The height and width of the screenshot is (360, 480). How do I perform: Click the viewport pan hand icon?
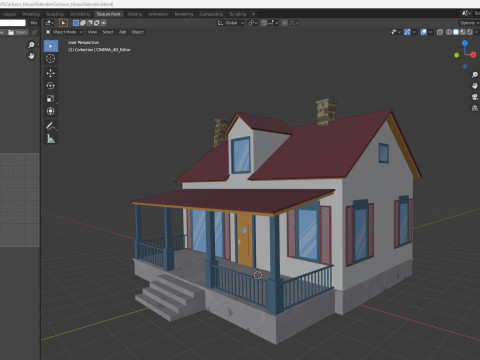(x=475, y=86)
